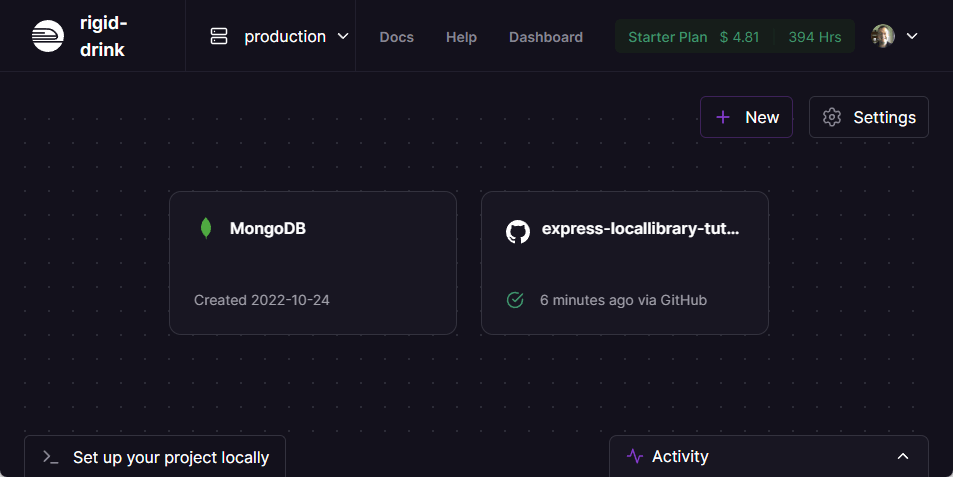Expand the user account menu chevron

click(912, 36)
